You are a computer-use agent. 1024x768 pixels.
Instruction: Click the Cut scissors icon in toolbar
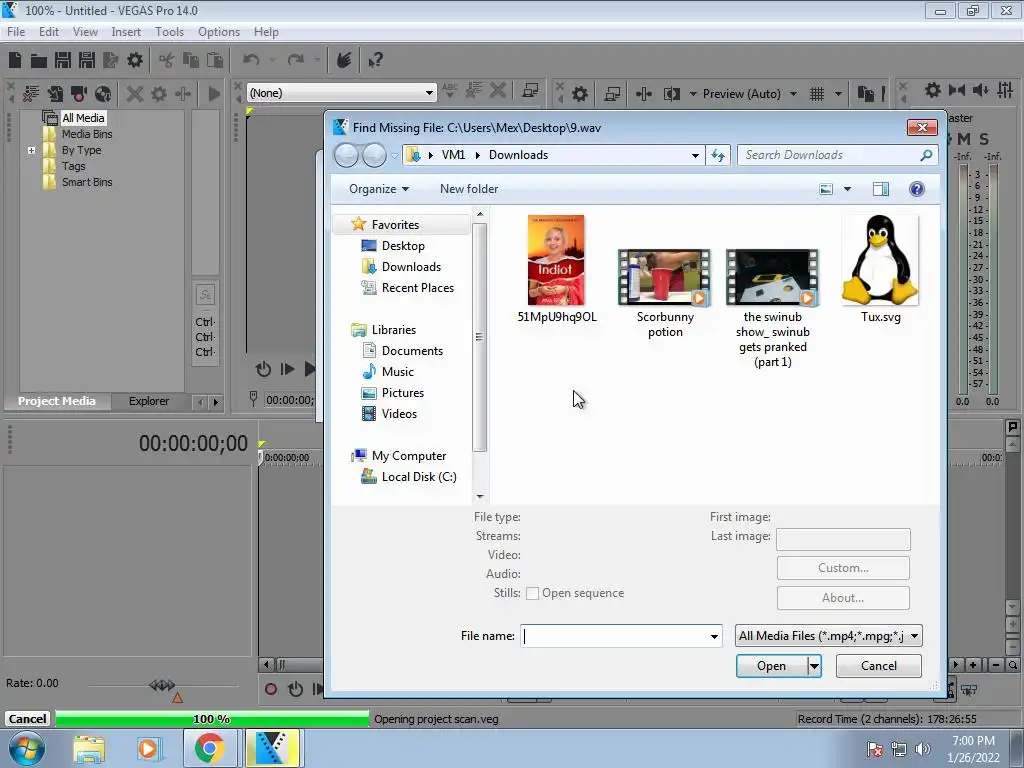(167, 60)
